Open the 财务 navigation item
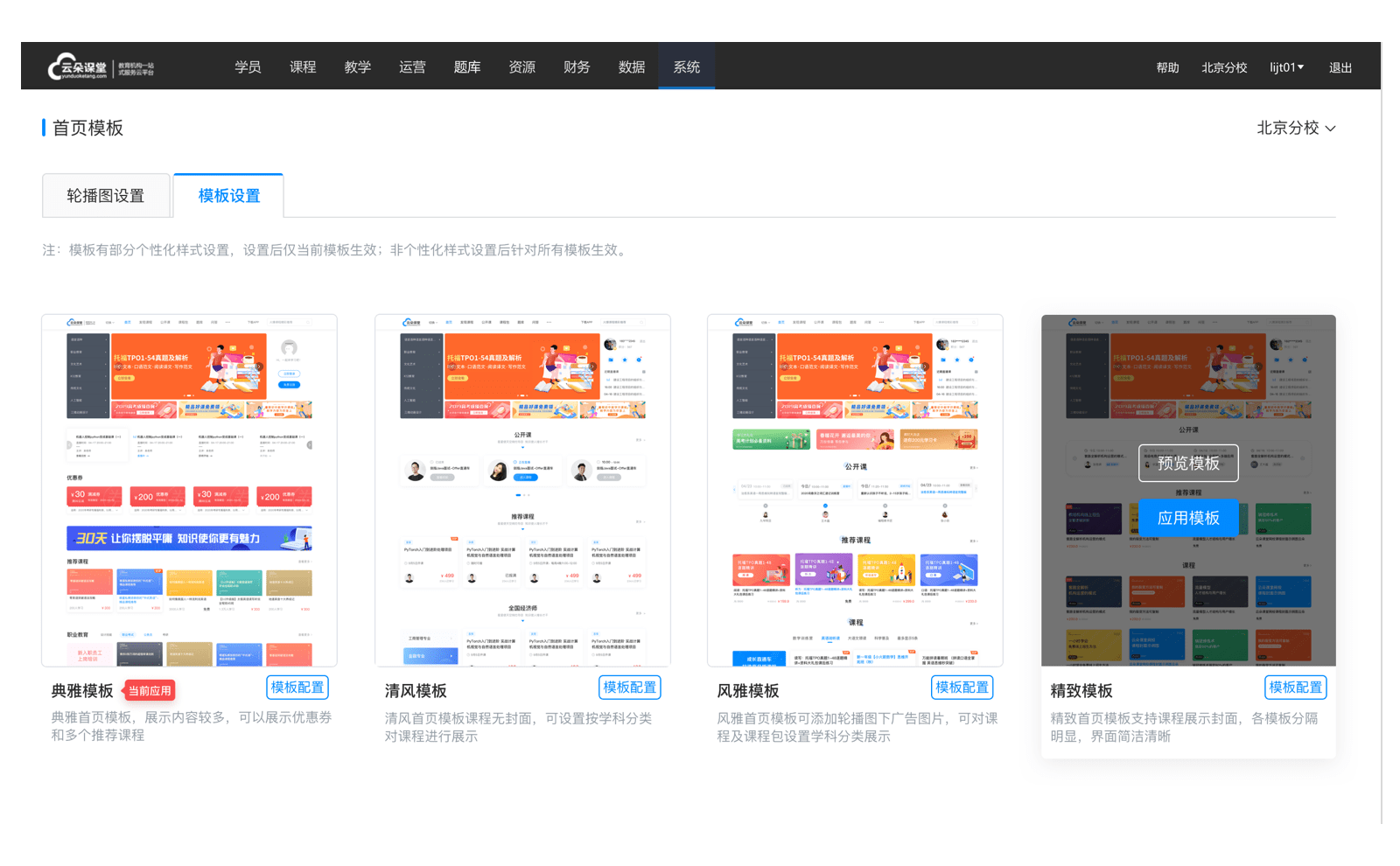This screenshot has width=1400, height=866. click(x=577, y=67)
